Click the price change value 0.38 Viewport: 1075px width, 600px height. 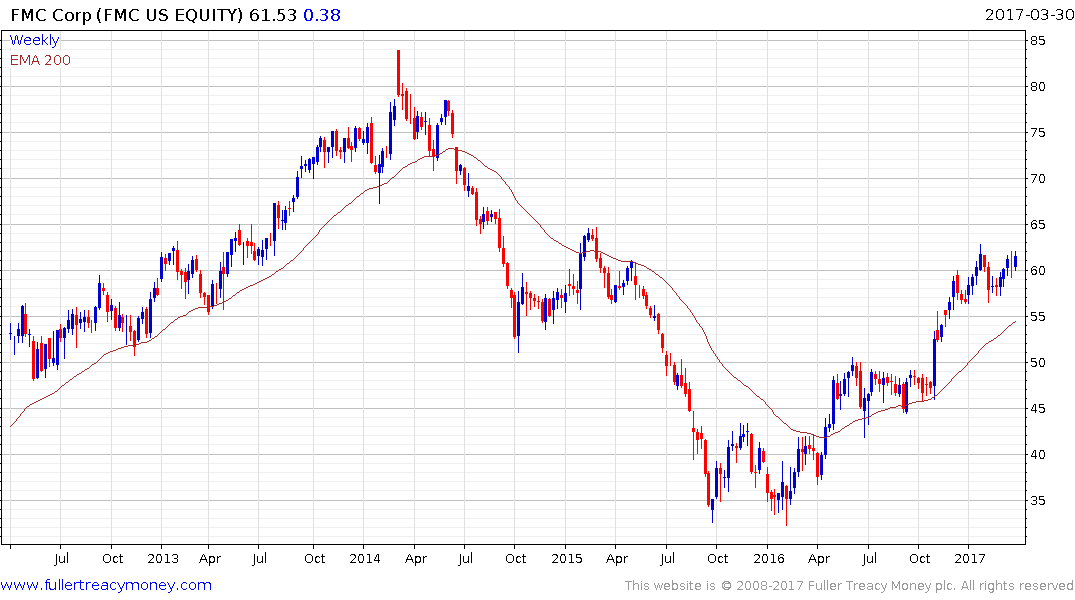point(322,15)
